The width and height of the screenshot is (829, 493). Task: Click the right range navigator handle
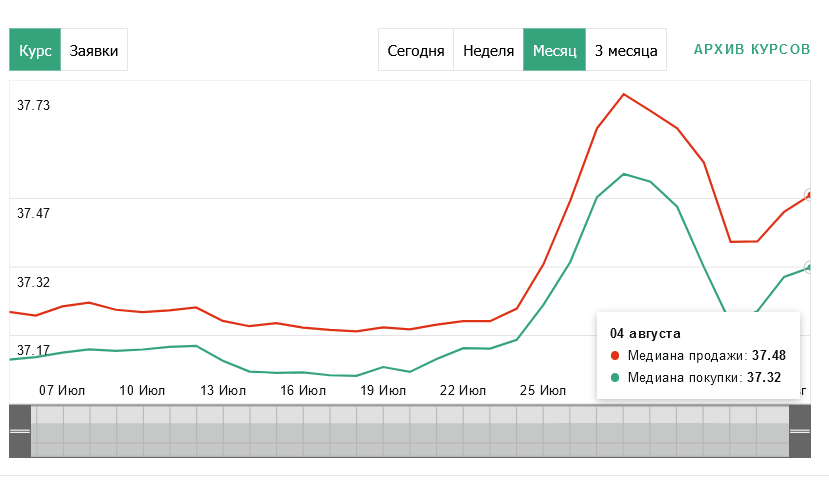coord(799,431)
